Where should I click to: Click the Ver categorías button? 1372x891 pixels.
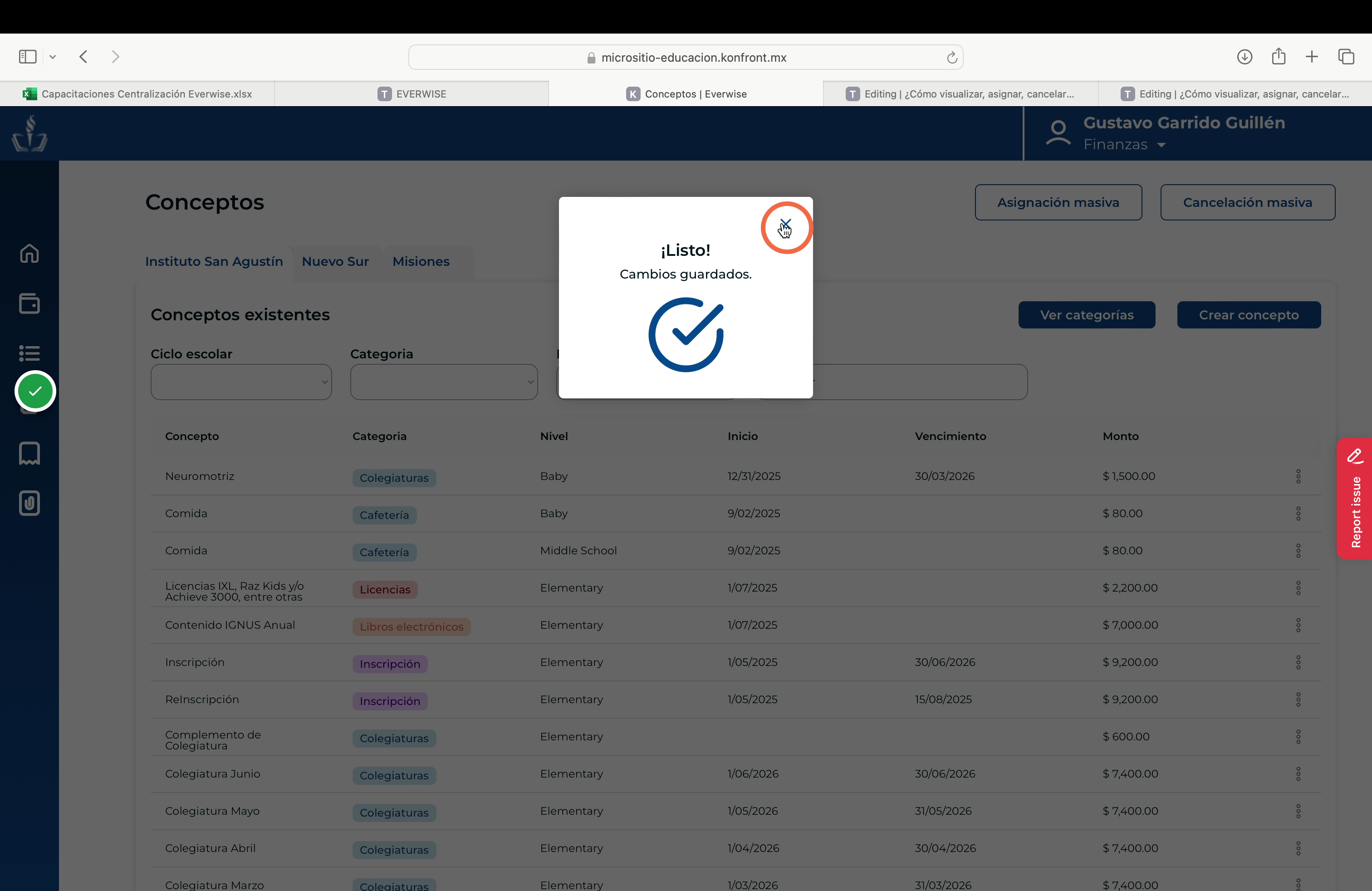point(1087,315)
